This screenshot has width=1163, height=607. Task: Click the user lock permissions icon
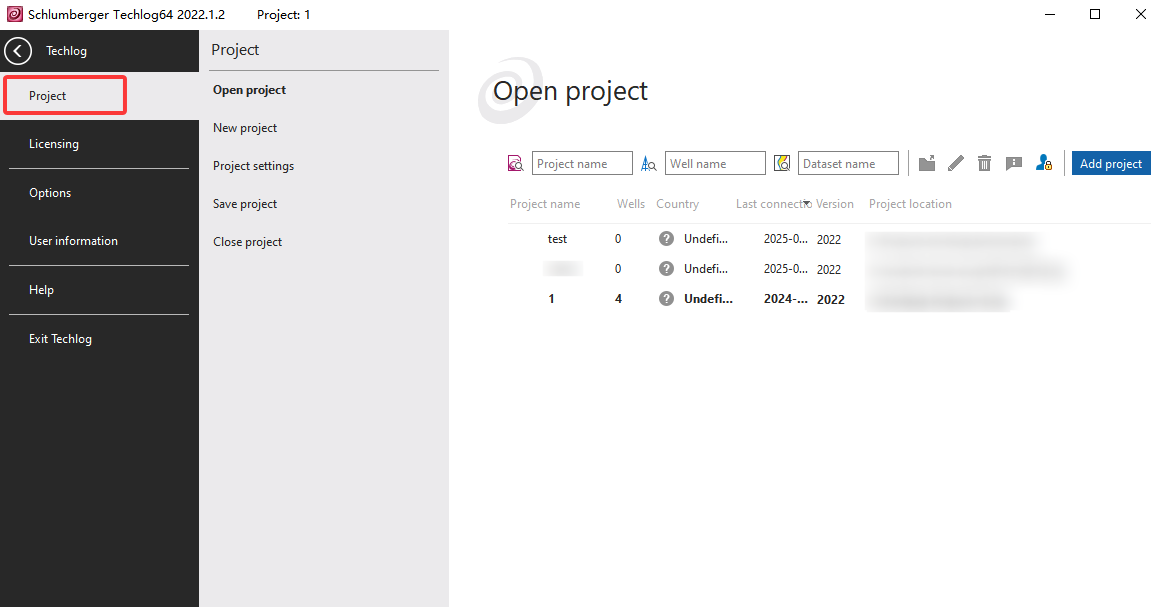[1044, 163]
